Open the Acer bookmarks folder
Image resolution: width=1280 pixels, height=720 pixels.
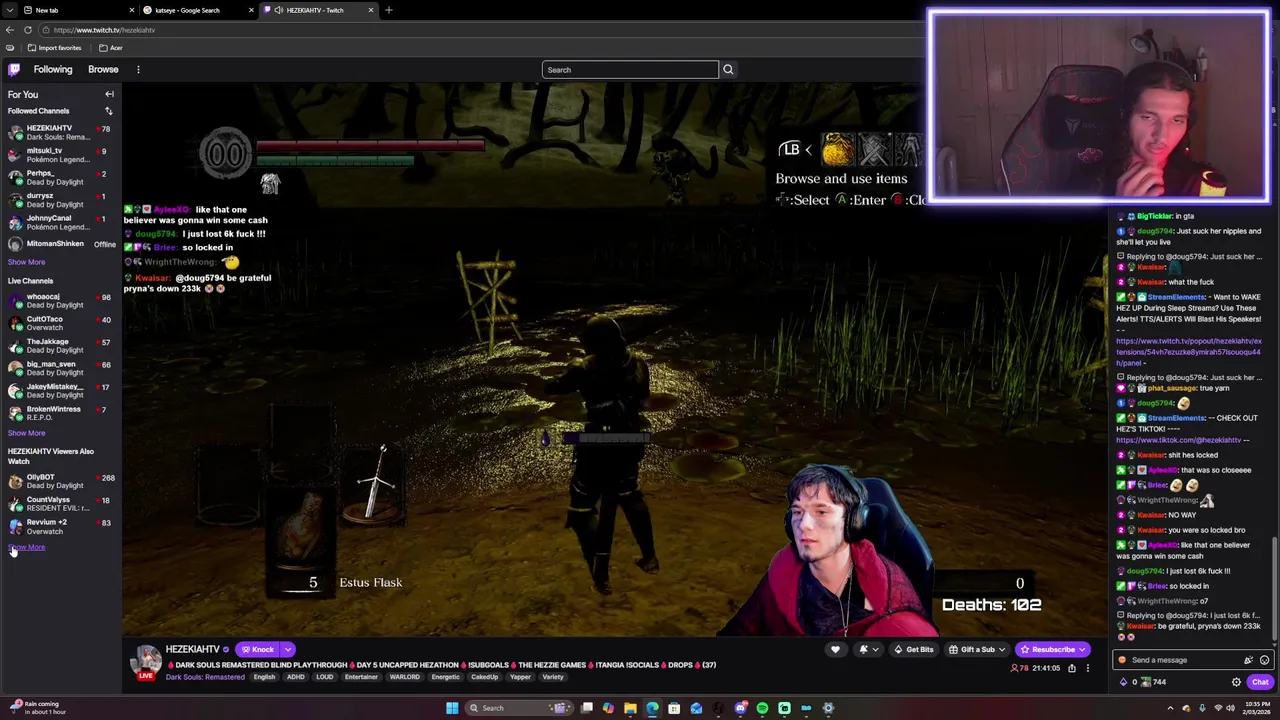click(x=110, y=48)
